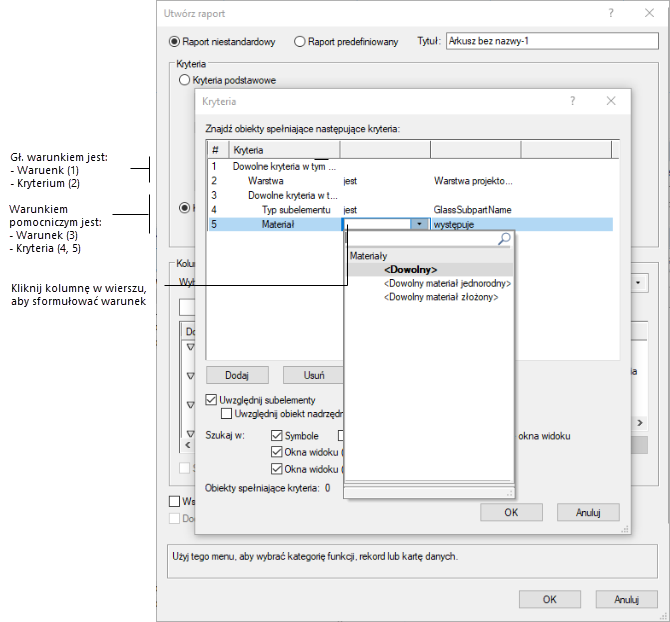This screenshot has height=622, width=670.
Task: Select the Raport predefiniowany radio button
Action: pos(299,42)
